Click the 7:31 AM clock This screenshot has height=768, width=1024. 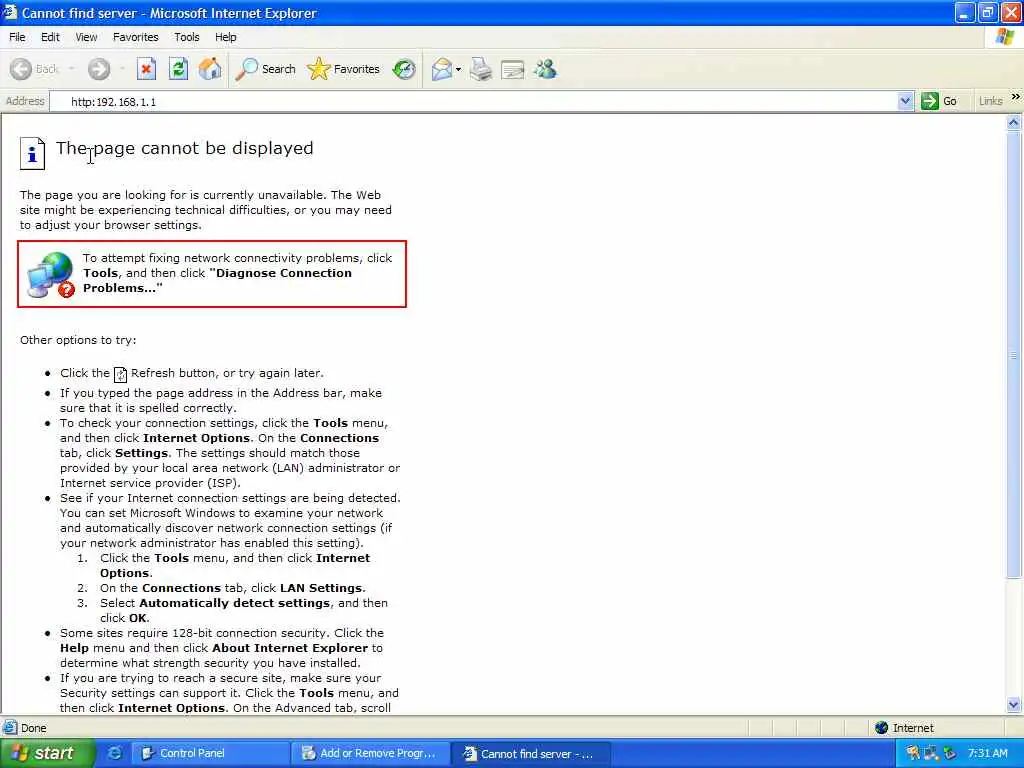(987, 753)
